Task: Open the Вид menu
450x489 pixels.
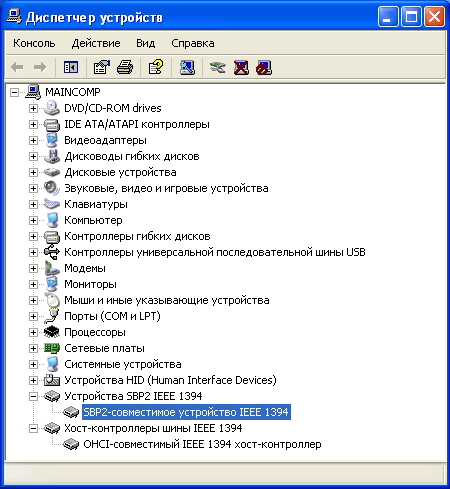Action: (146, 43)
